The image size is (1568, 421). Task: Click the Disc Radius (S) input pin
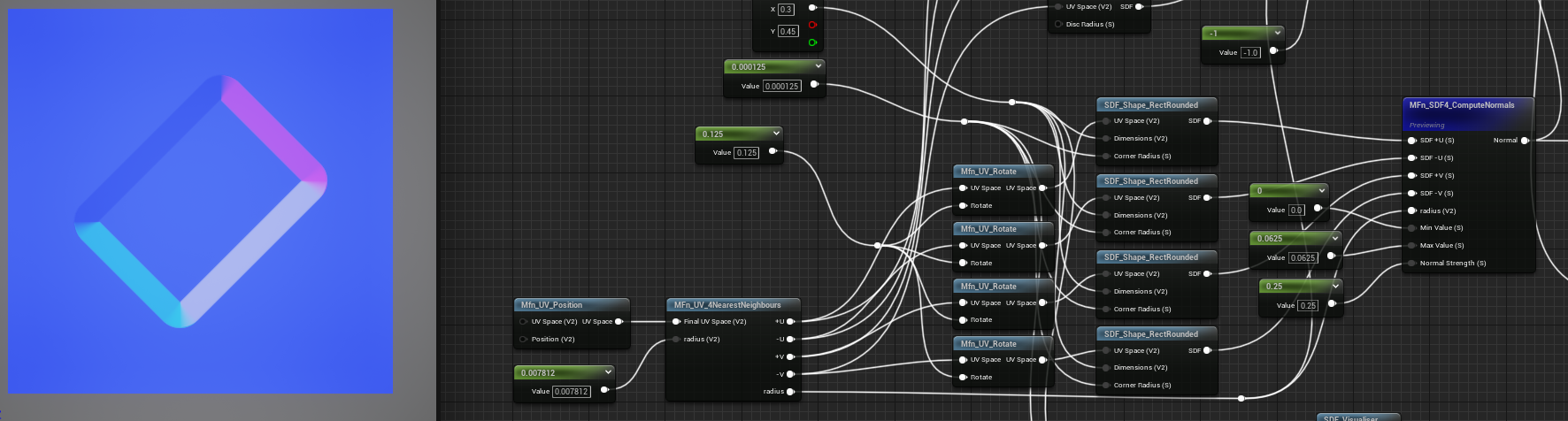(1058, 25)
